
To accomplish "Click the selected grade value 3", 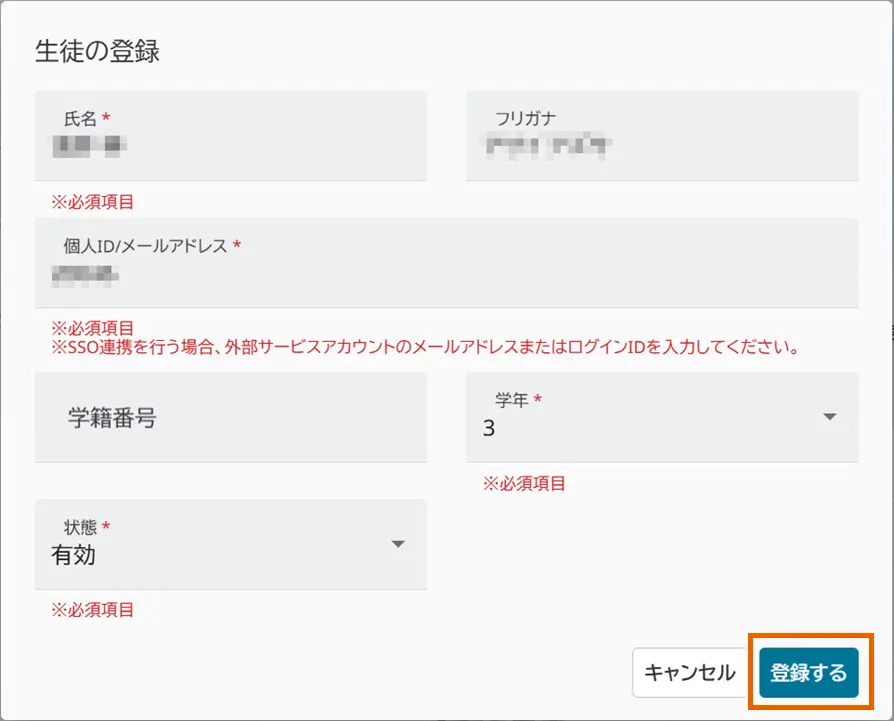I will pyautogui.click(x=489, y=429).
